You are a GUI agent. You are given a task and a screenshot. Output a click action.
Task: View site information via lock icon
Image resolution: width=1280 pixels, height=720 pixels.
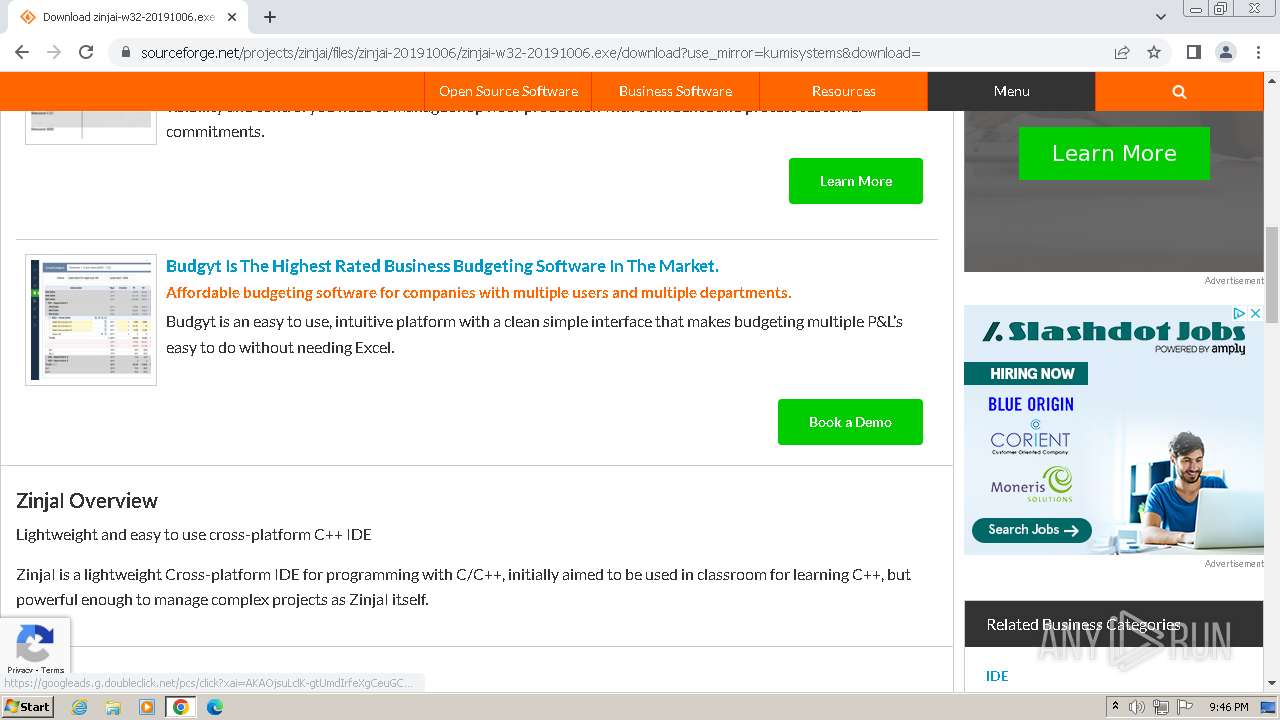pos(125,53)
